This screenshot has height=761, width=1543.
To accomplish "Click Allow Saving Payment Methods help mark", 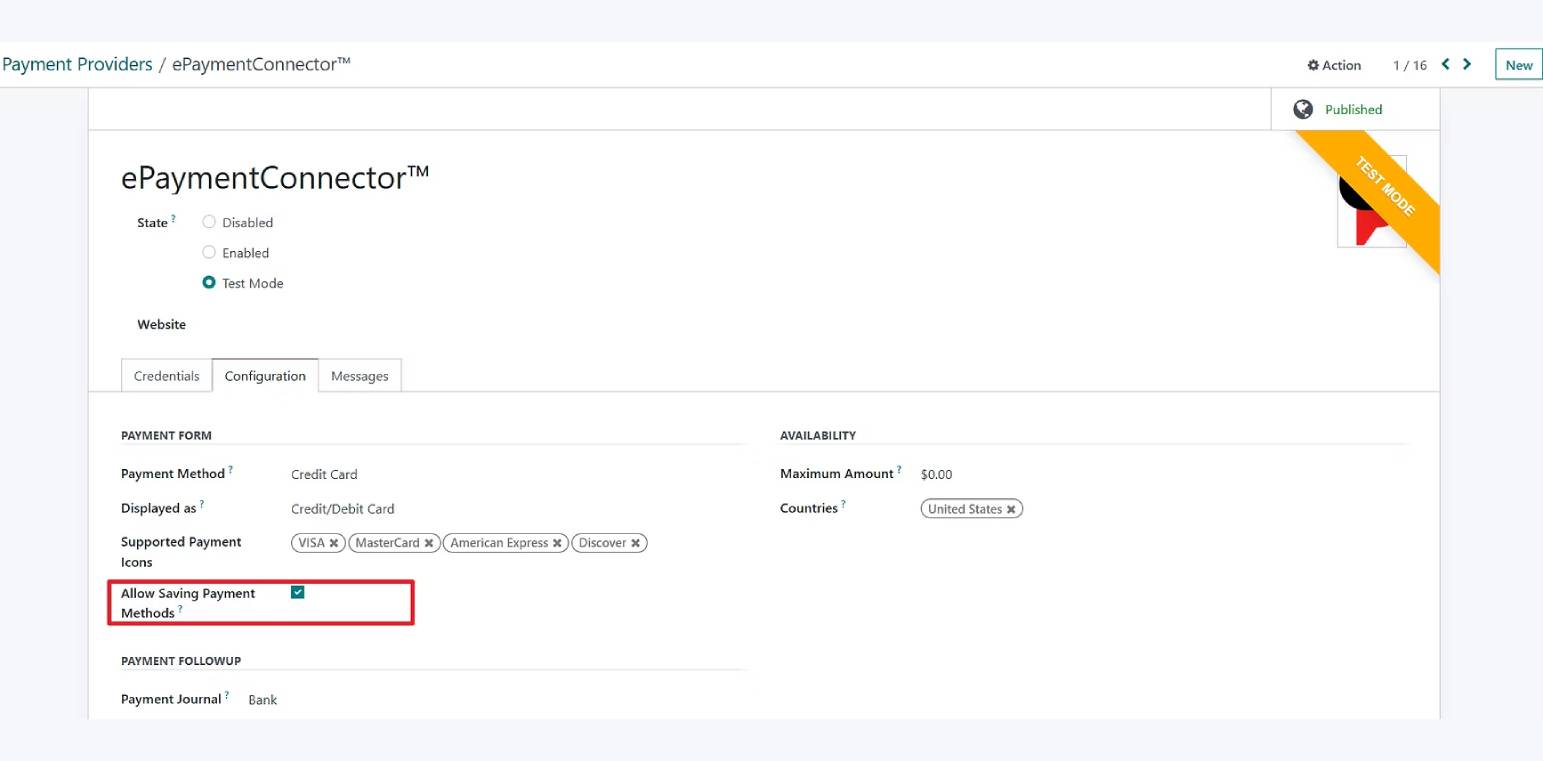I will [x=180, y=609].
